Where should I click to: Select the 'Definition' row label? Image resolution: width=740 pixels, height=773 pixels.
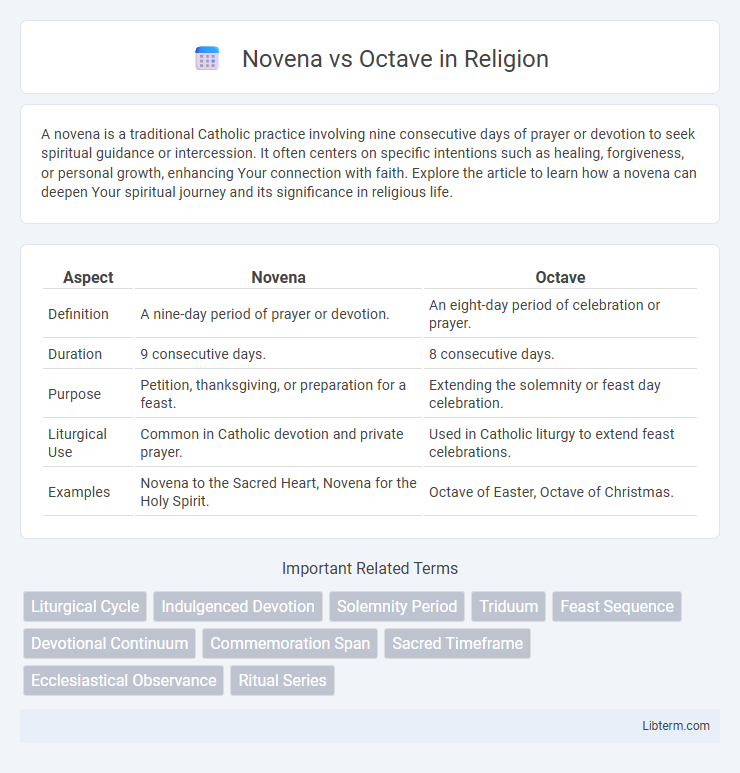78,314
